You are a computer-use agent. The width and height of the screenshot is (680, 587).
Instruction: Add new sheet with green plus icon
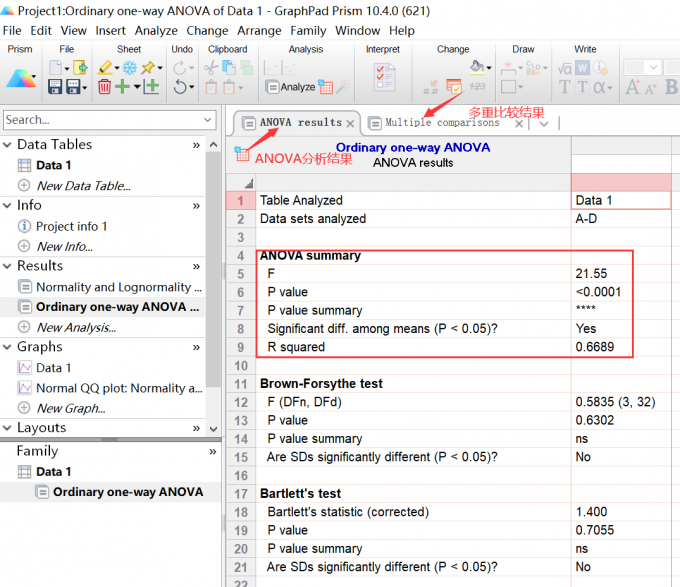(x=123, y=86)
